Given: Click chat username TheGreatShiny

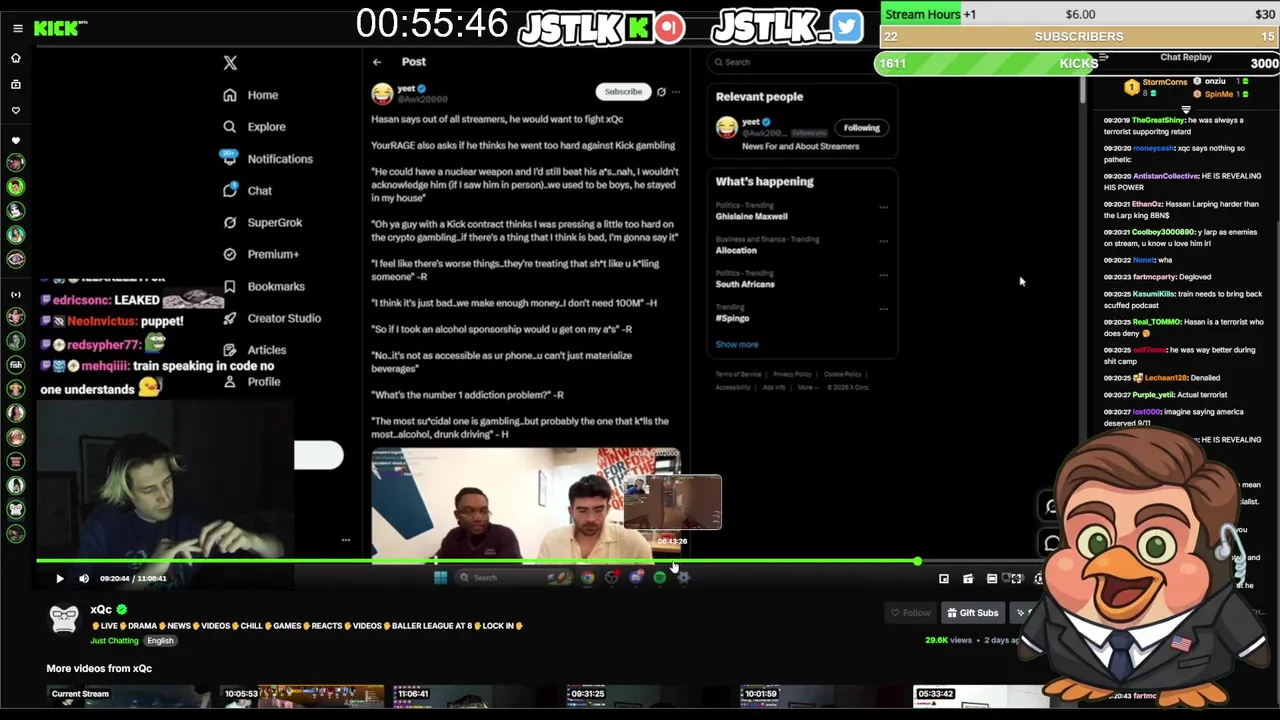Looking at the screenshot, I should point(1157,120).
